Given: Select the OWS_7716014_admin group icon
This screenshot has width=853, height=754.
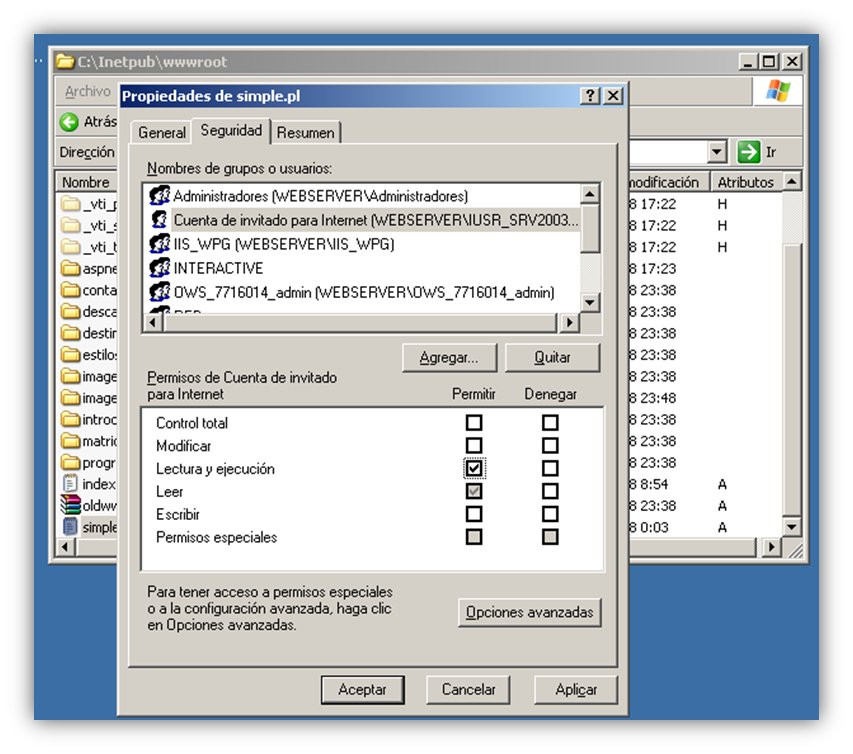Looking at the screenshot, I should pos(159,292).
